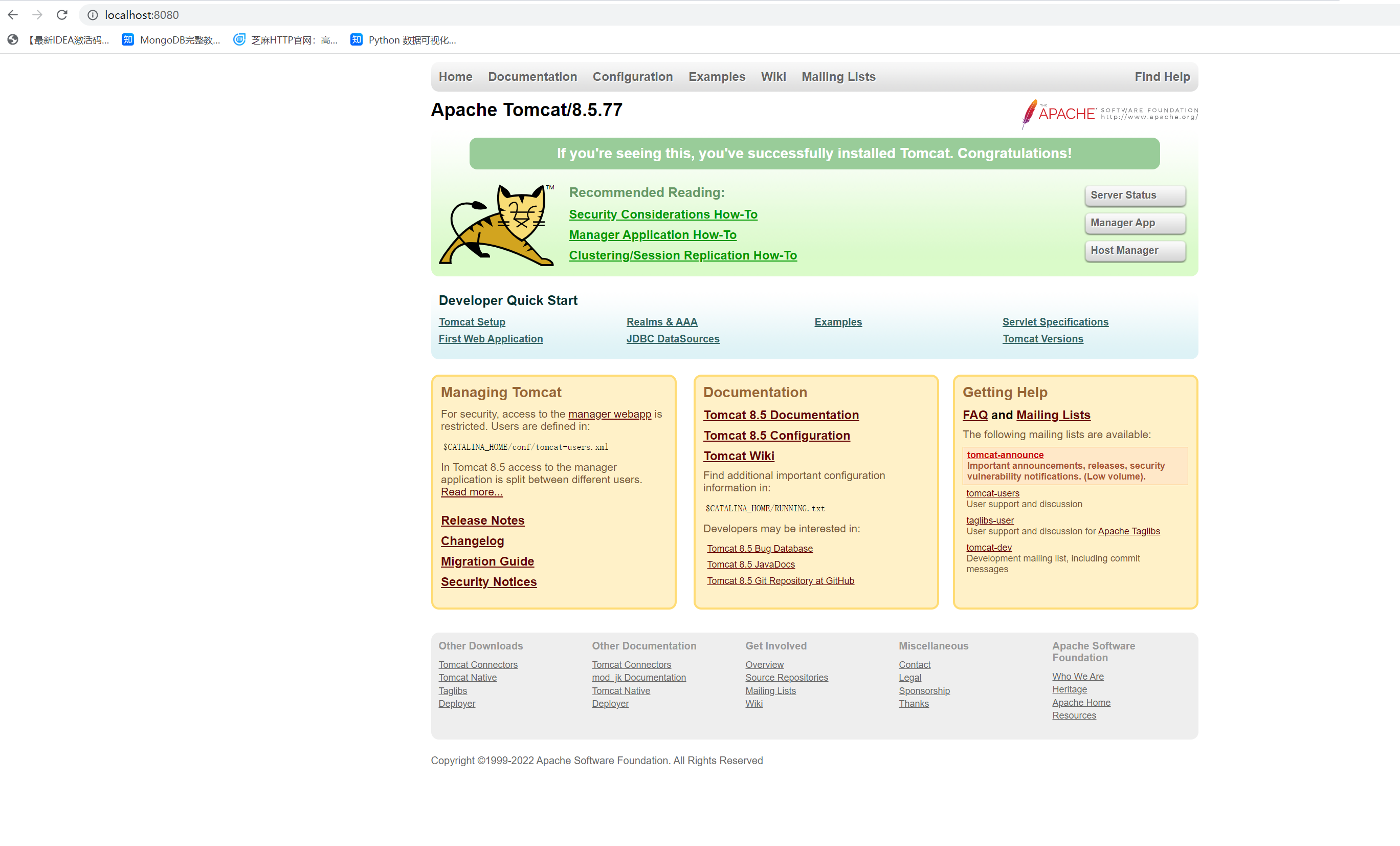Go to Find Help in navigation

[1161, 77]
